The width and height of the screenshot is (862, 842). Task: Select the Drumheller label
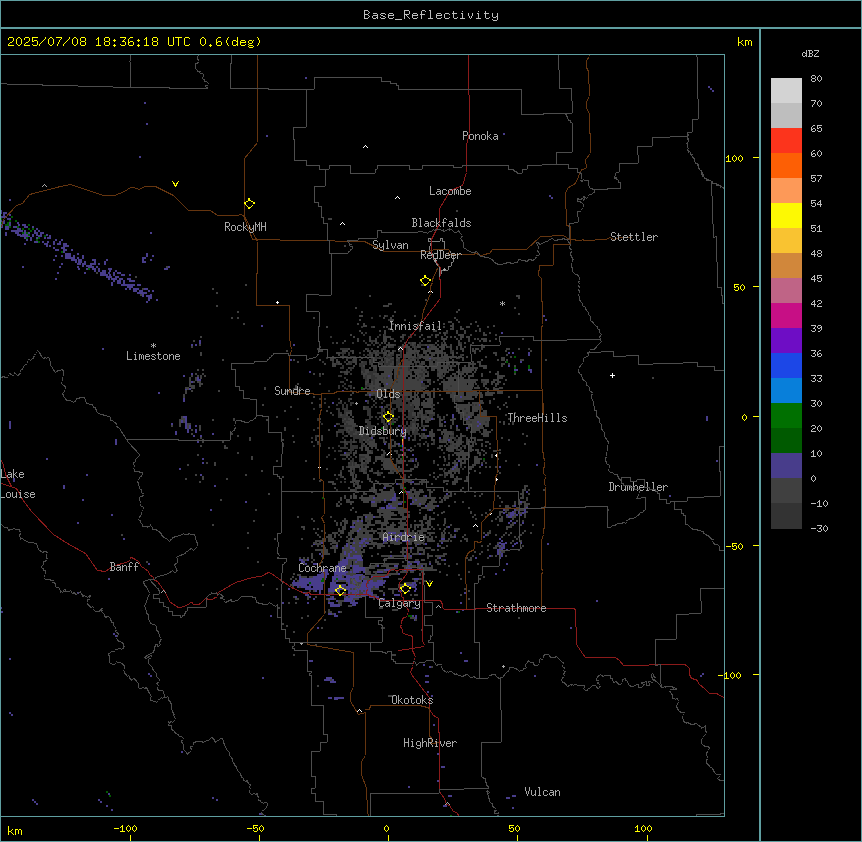(638, 487)
